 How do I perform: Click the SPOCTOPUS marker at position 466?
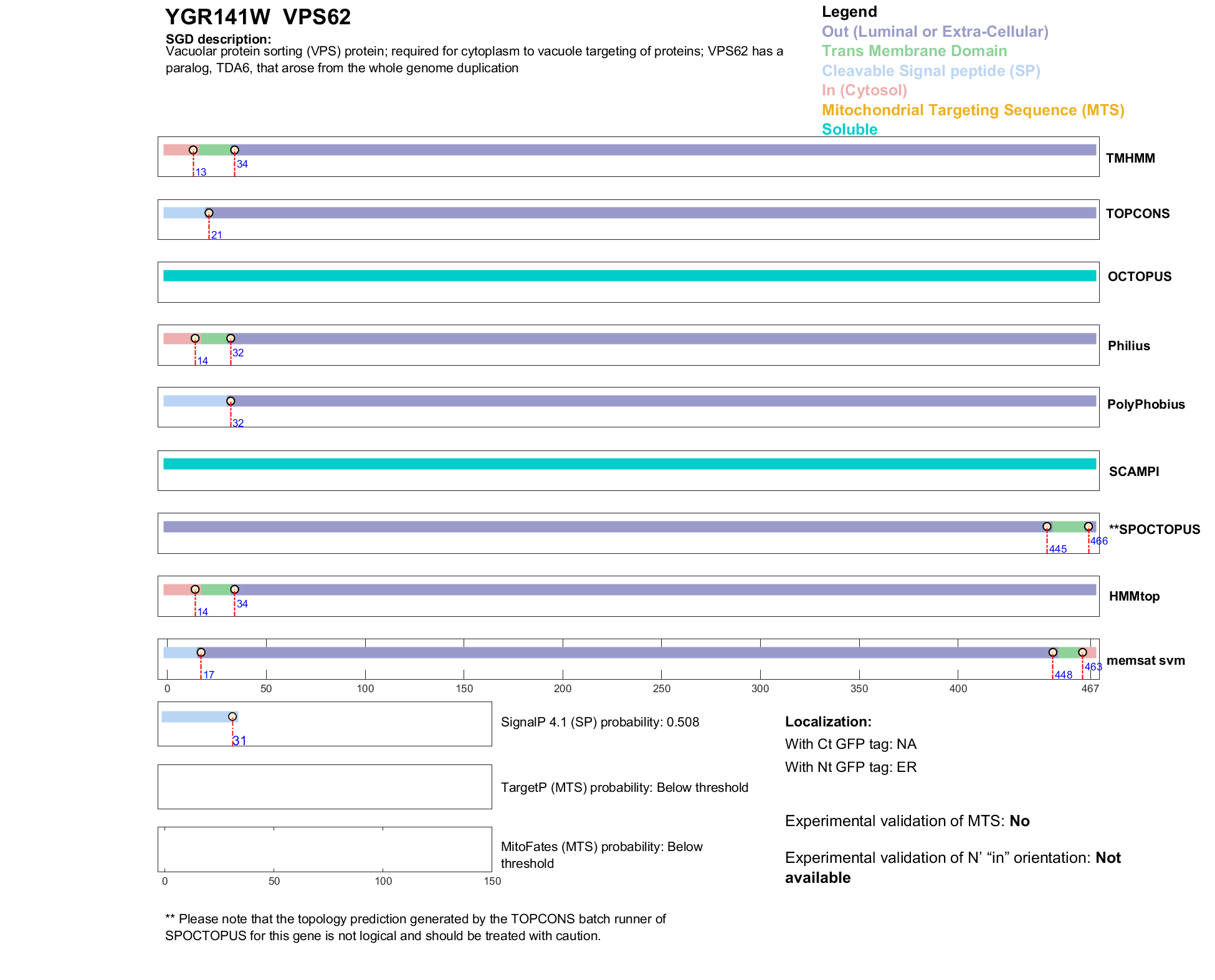[1088, 526]
